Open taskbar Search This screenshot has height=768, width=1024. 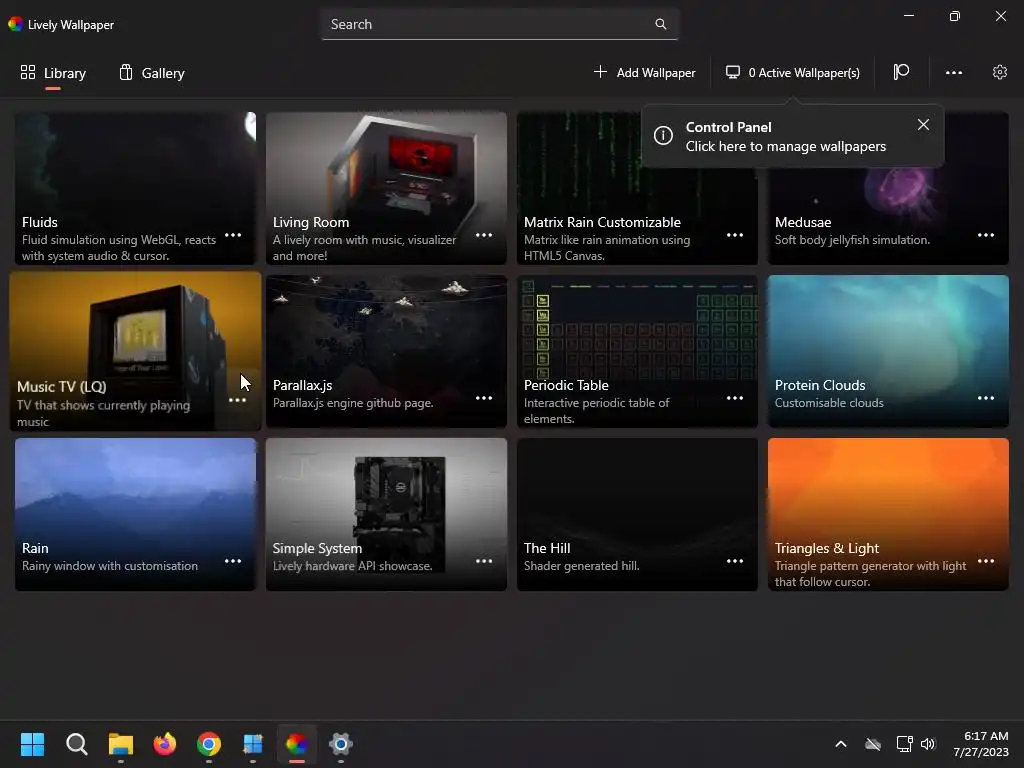coord(76,744)
